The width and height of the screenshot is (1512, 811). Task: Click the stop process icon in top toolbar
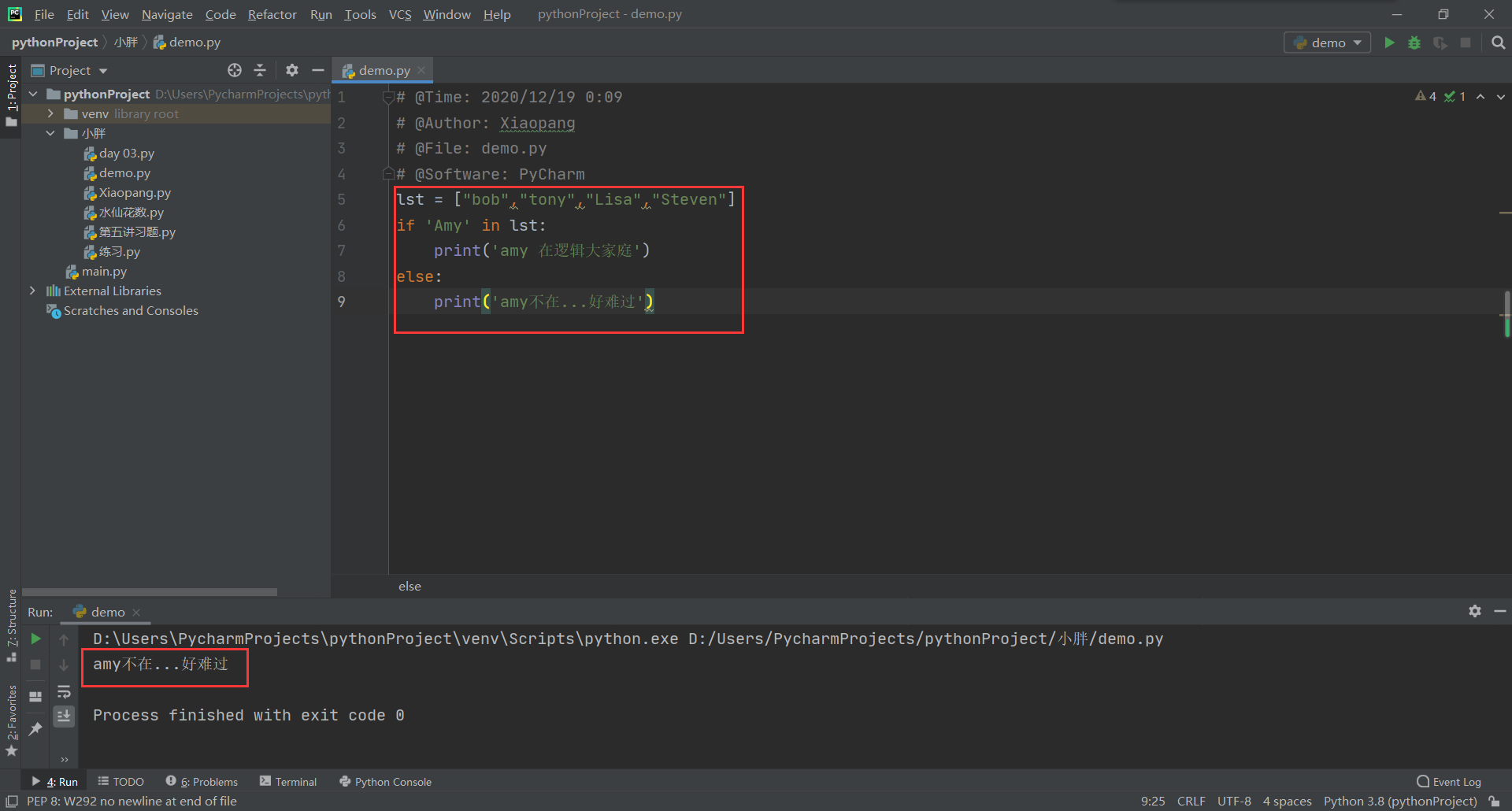1466,43
